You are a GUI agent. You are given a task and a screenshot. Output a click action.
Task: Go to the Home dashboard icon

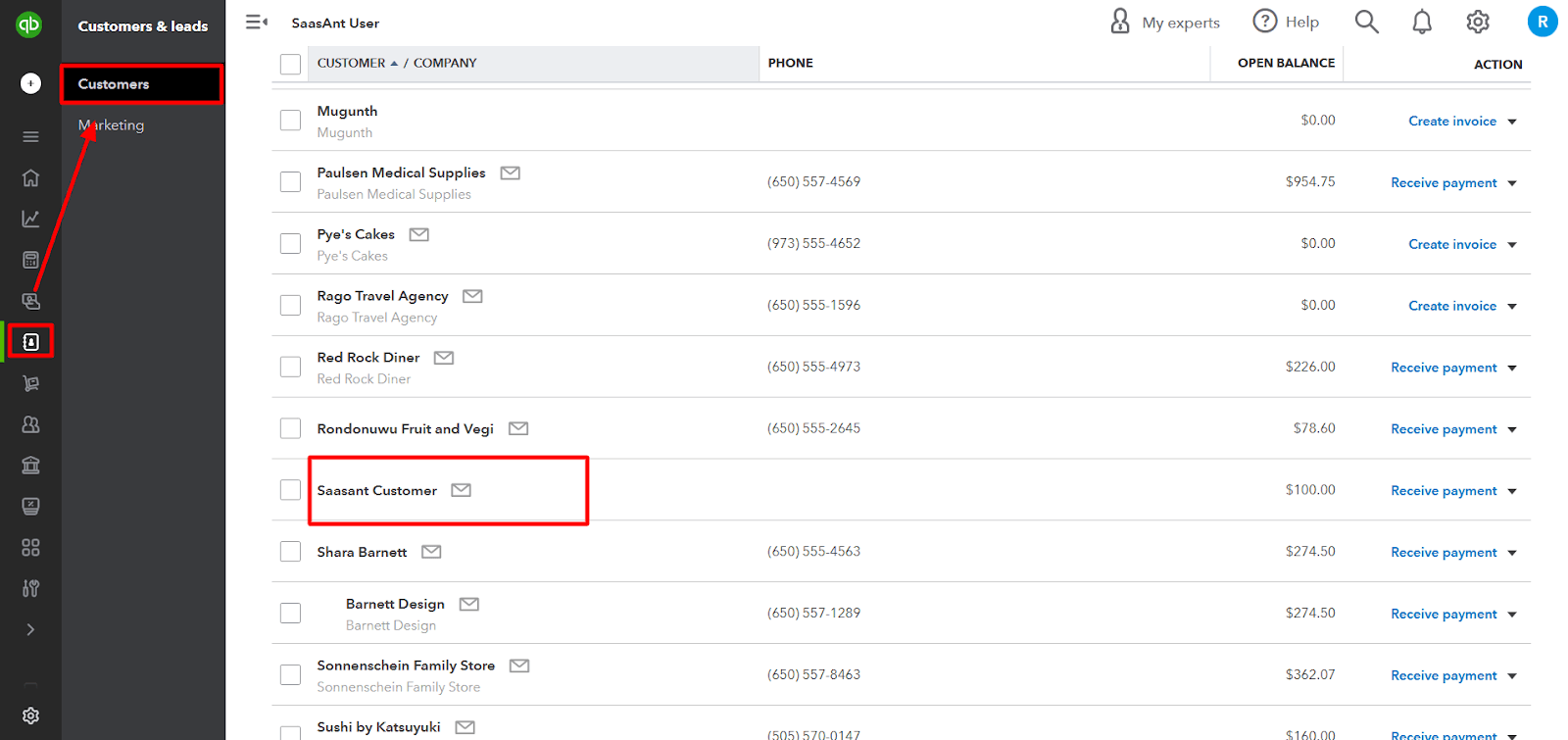30,177
